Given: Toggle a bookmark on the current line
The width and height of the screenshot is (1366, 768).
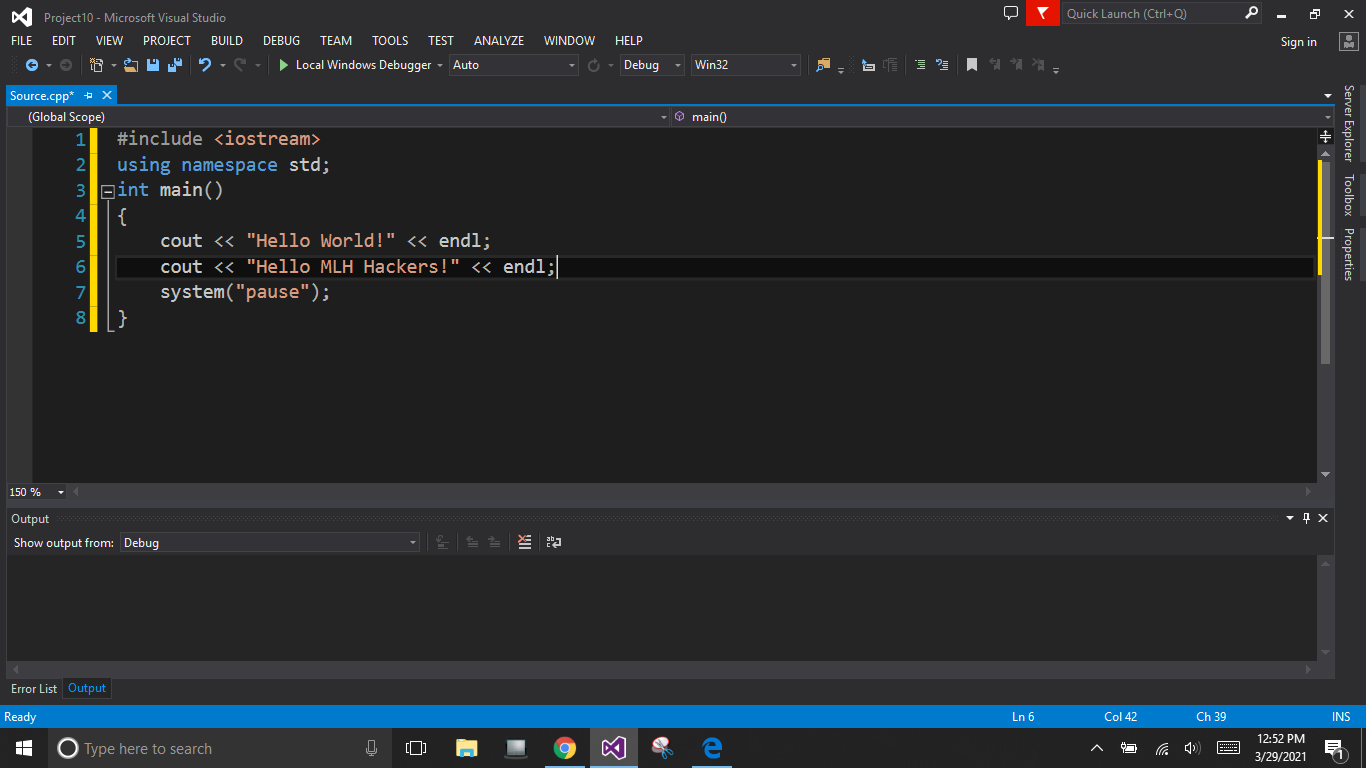Looking at the screenshot, I should point(971,65).
